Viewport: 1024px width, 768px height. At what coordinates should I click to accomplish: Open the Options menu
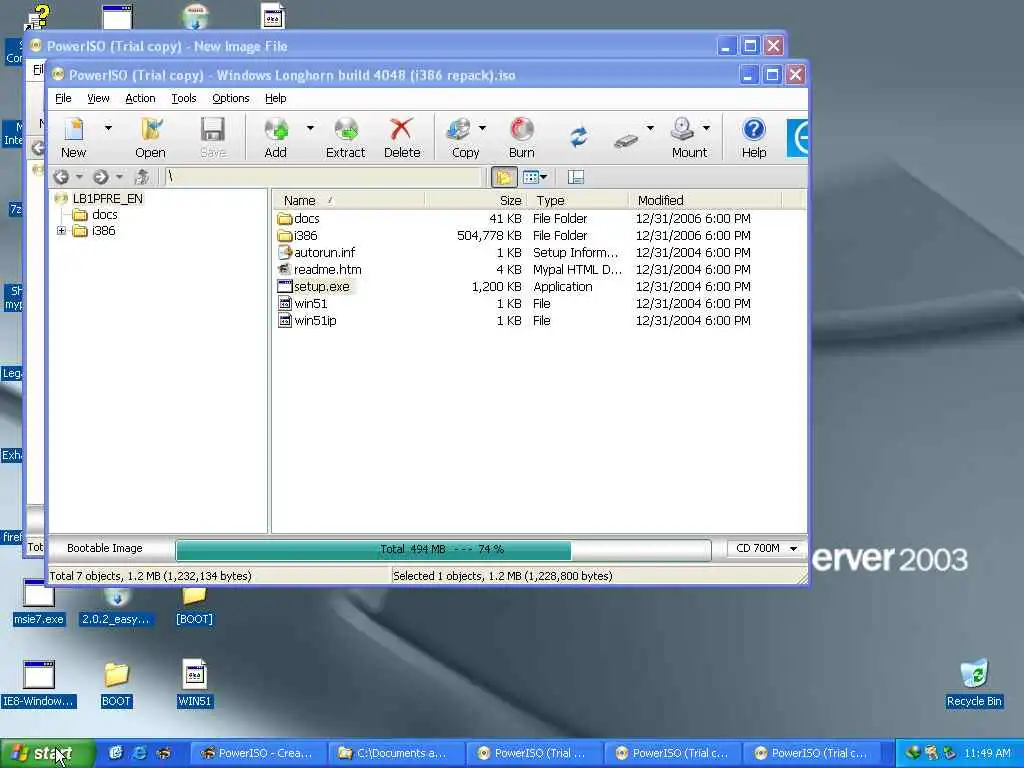231,98
